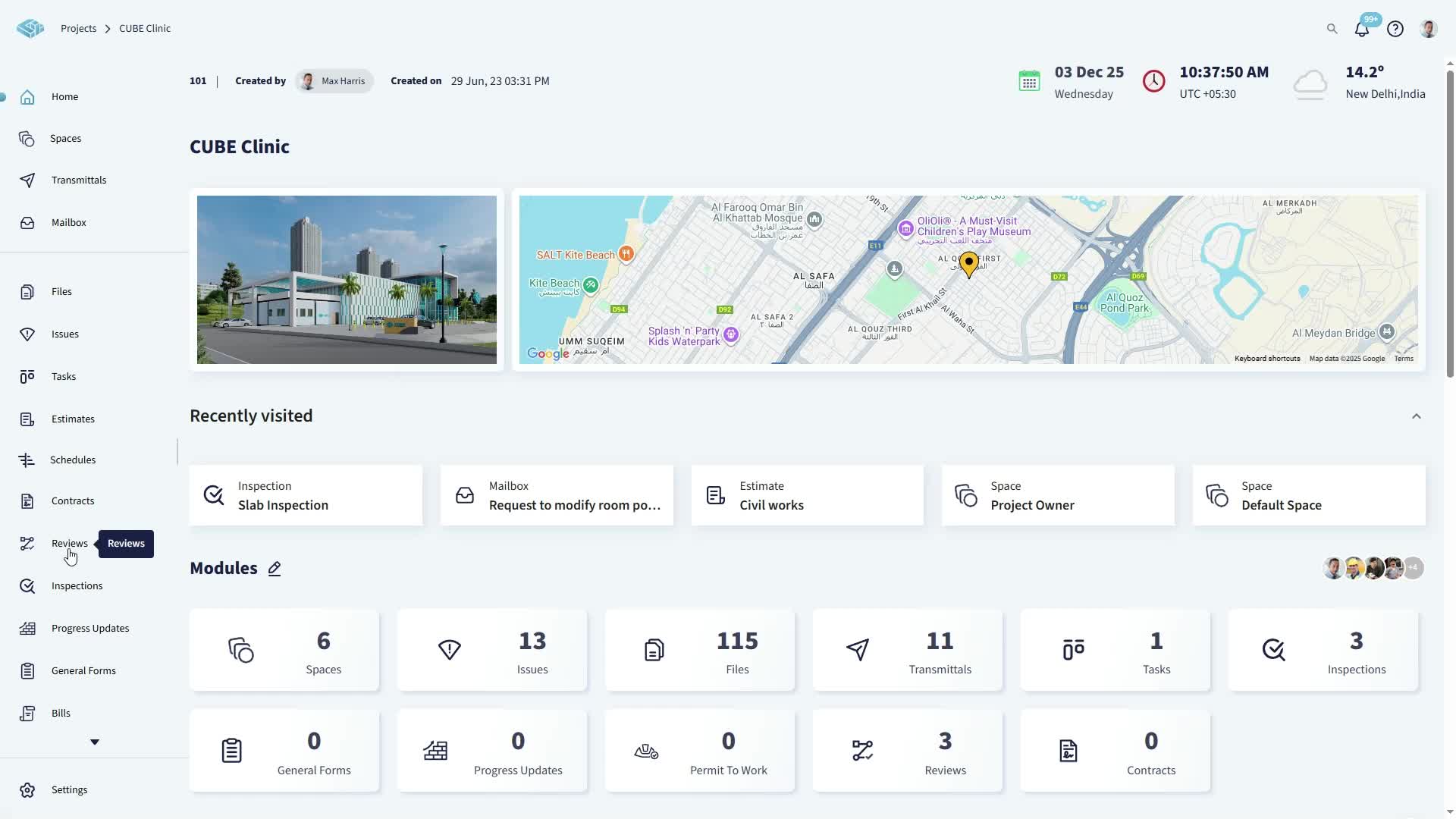Click the Files sidebar icon
The height and width of the screenshot is (819, 1456).
(x=27, y=292)
